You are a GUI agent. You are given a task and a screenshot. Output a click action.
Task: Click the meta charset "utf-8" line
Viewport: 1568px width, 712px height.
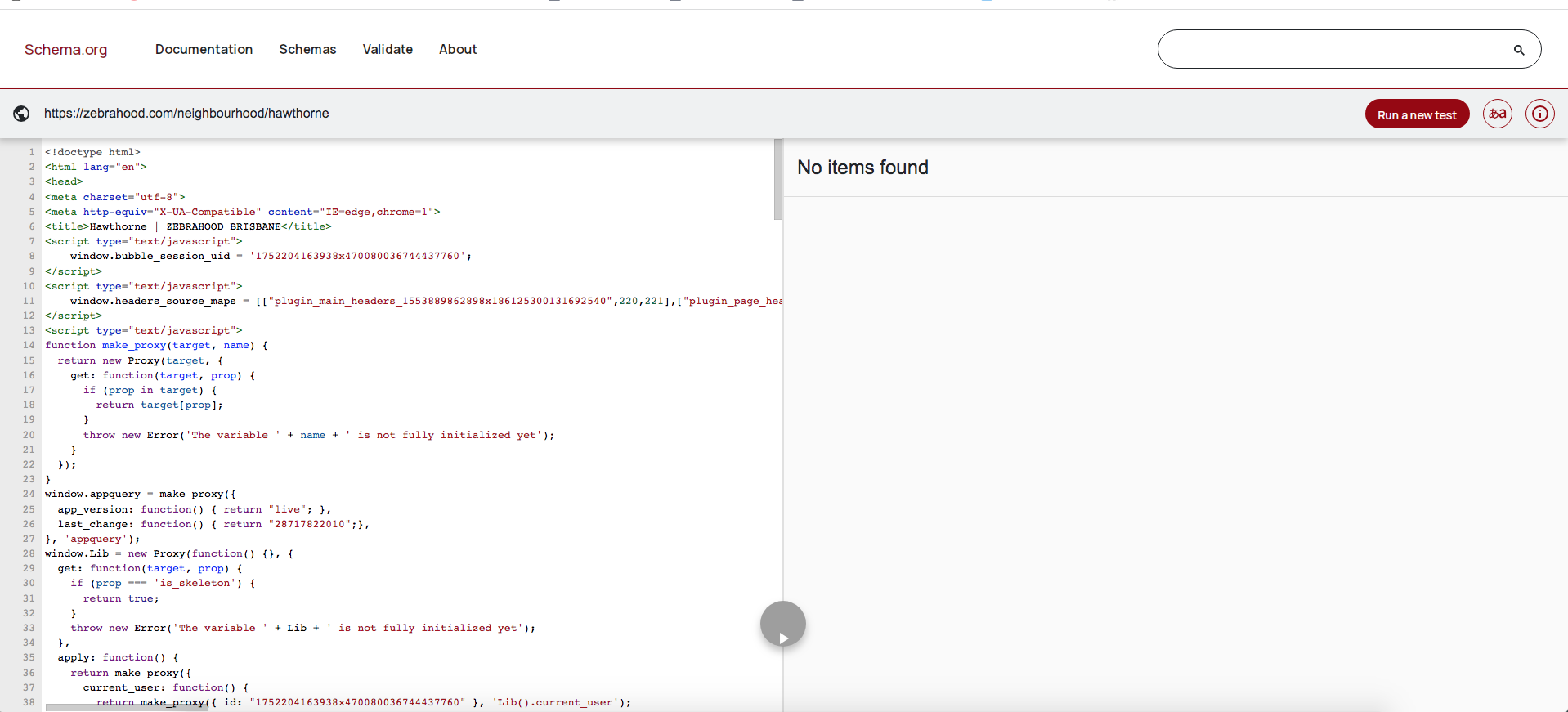pos(115,197)
